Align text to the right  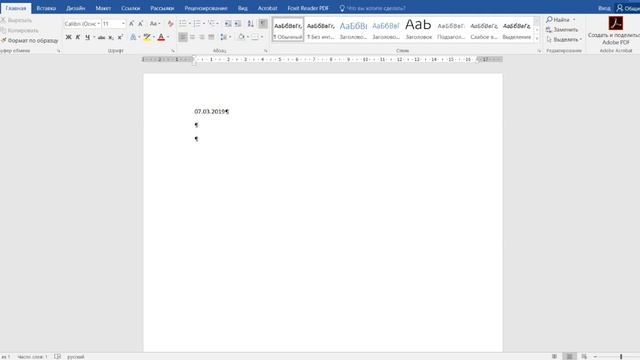tap(202, 37)
